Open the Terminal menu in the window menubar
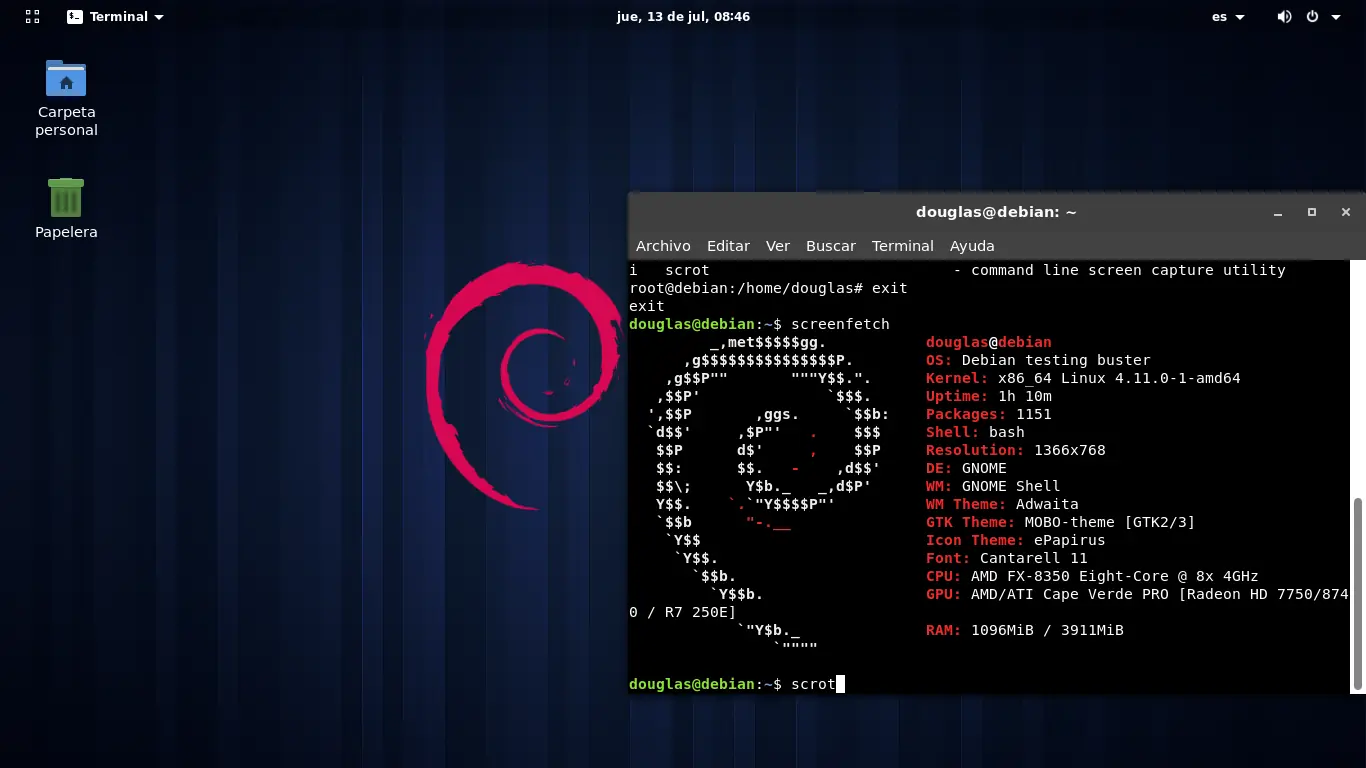The width and height of the screenshot is (1366, 768). 903,246
